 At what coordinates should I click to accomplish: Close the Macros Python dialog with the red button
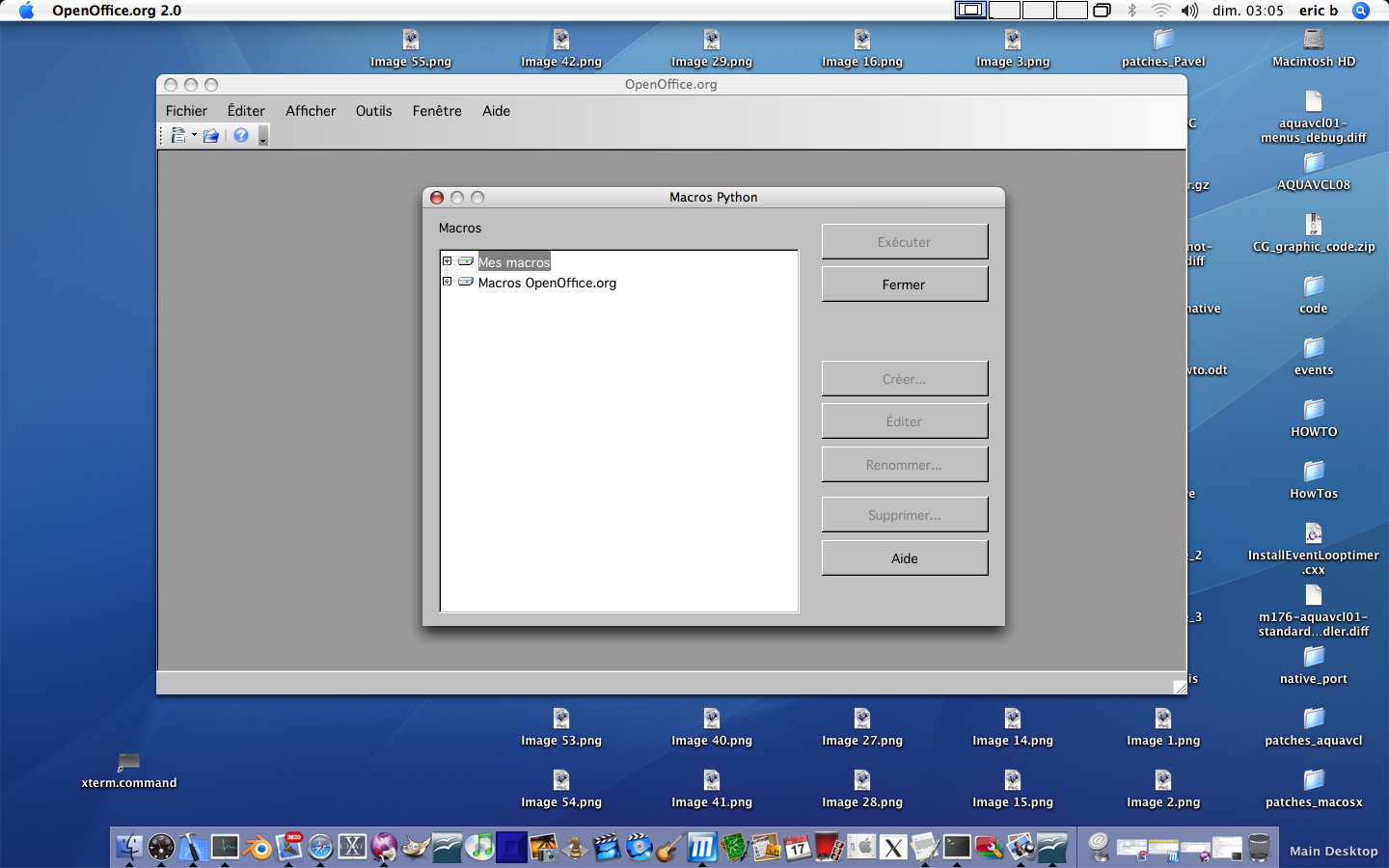point(437,198)
